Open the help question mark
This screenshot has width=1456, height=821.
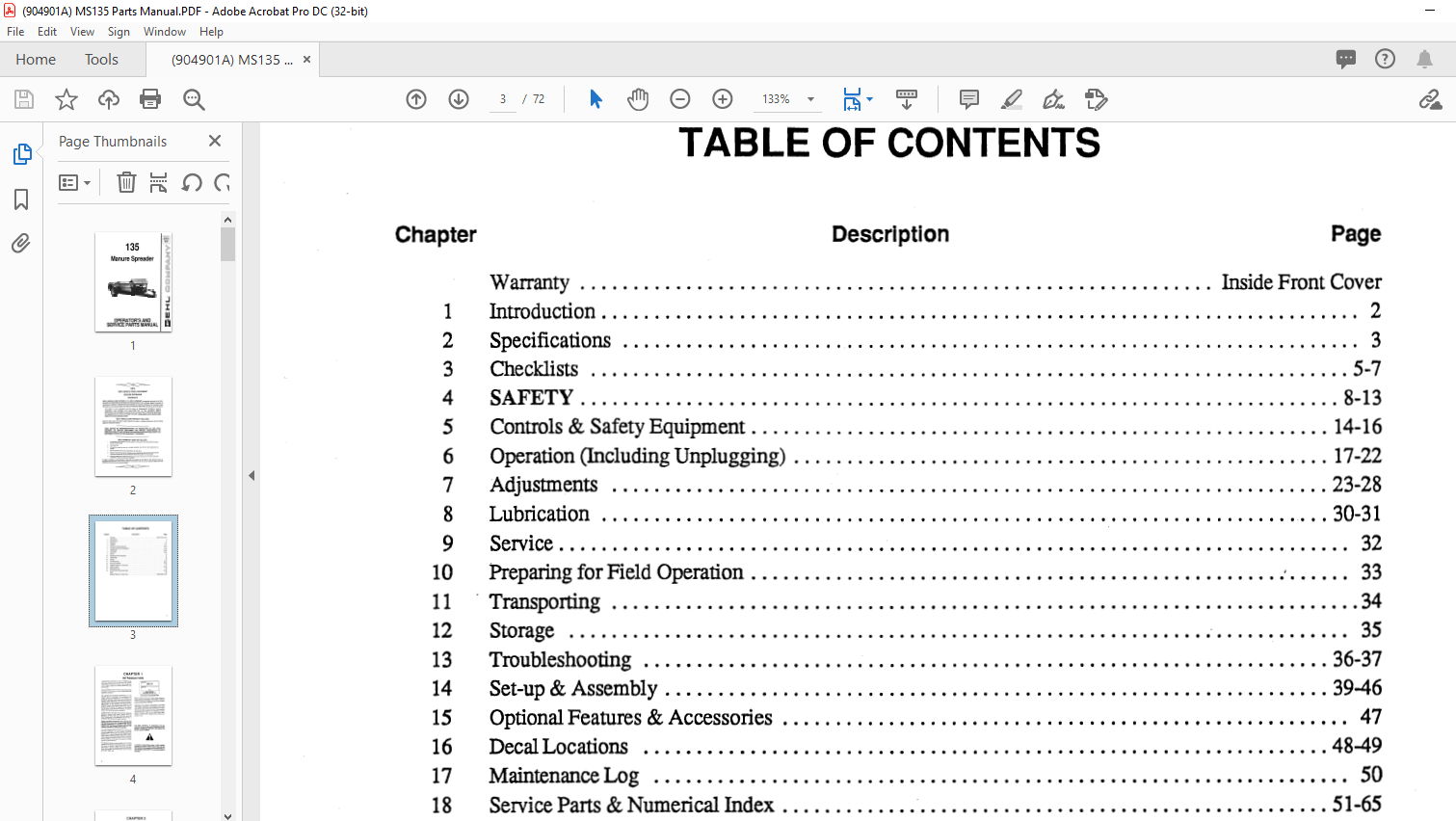(1385, 59)
